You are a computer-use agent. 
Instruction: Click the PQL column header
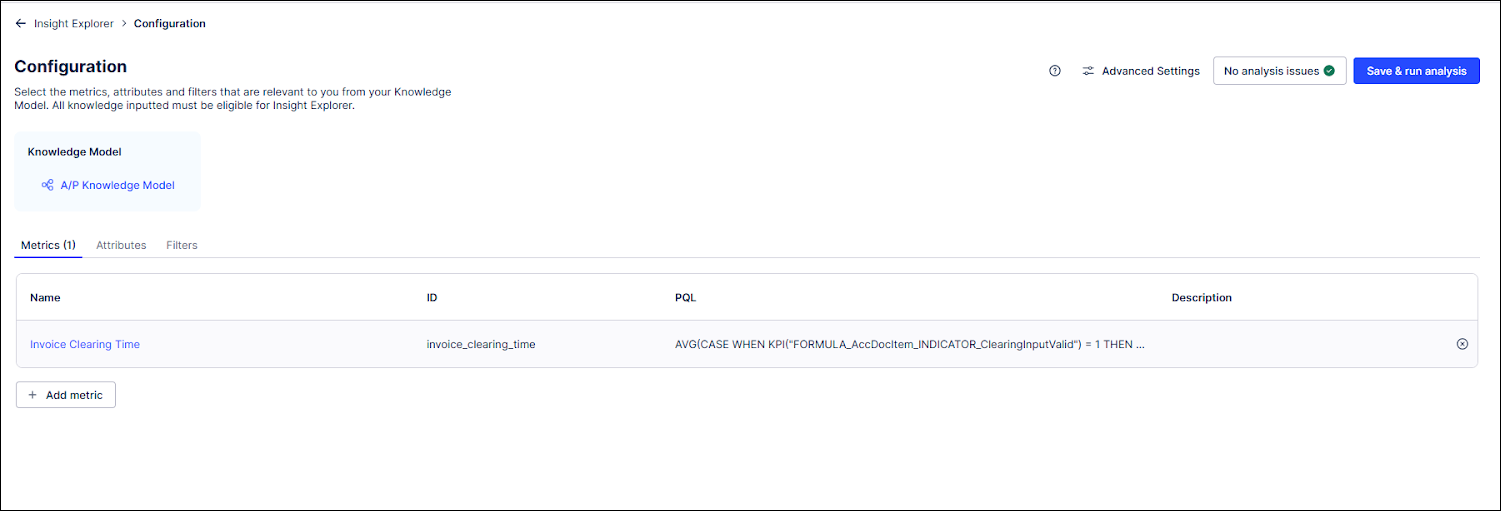tap(686, 298)
